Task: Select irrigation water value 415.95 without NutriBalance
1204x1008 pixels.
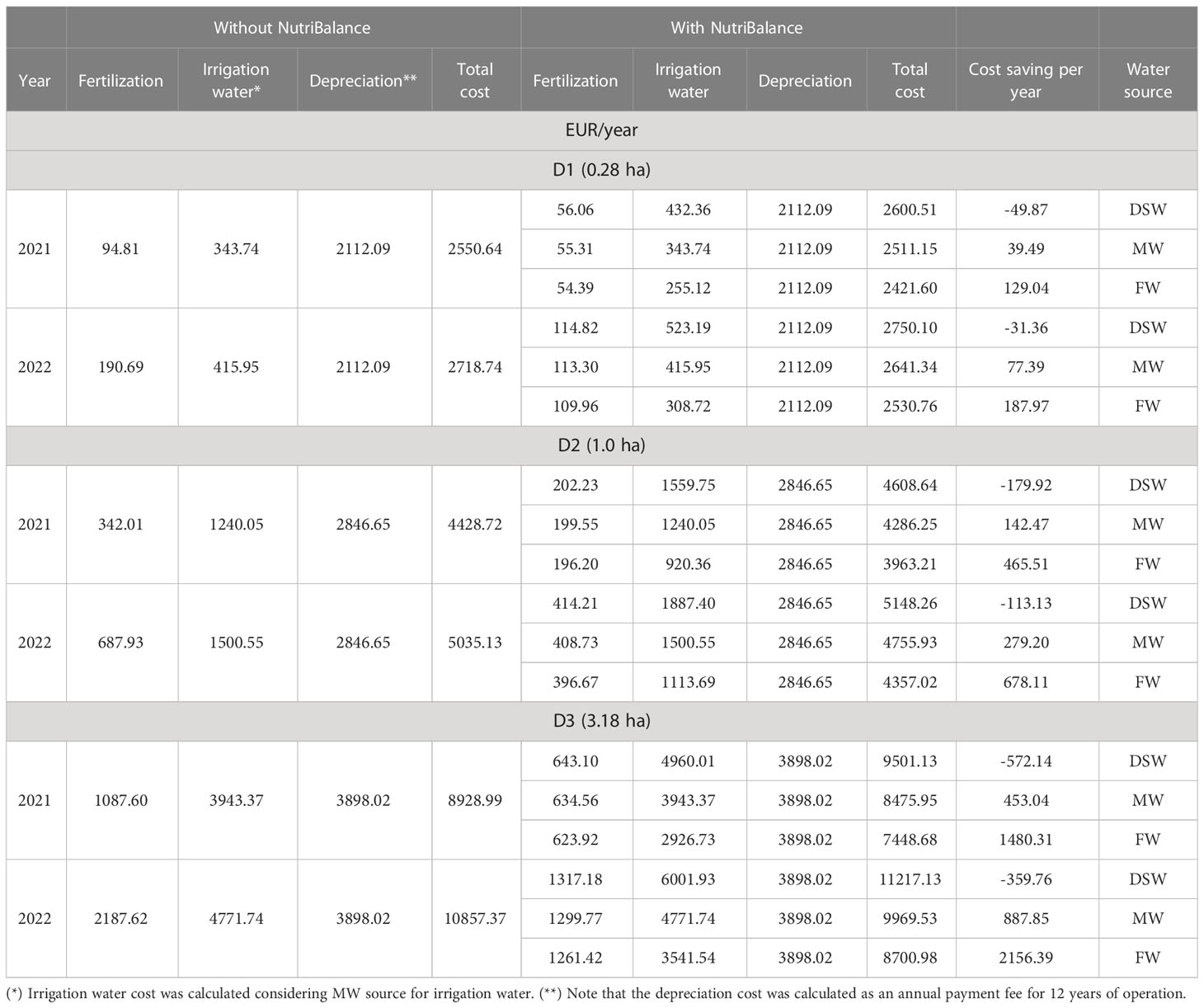Action: pyautogui.click(x=236, y=367)
